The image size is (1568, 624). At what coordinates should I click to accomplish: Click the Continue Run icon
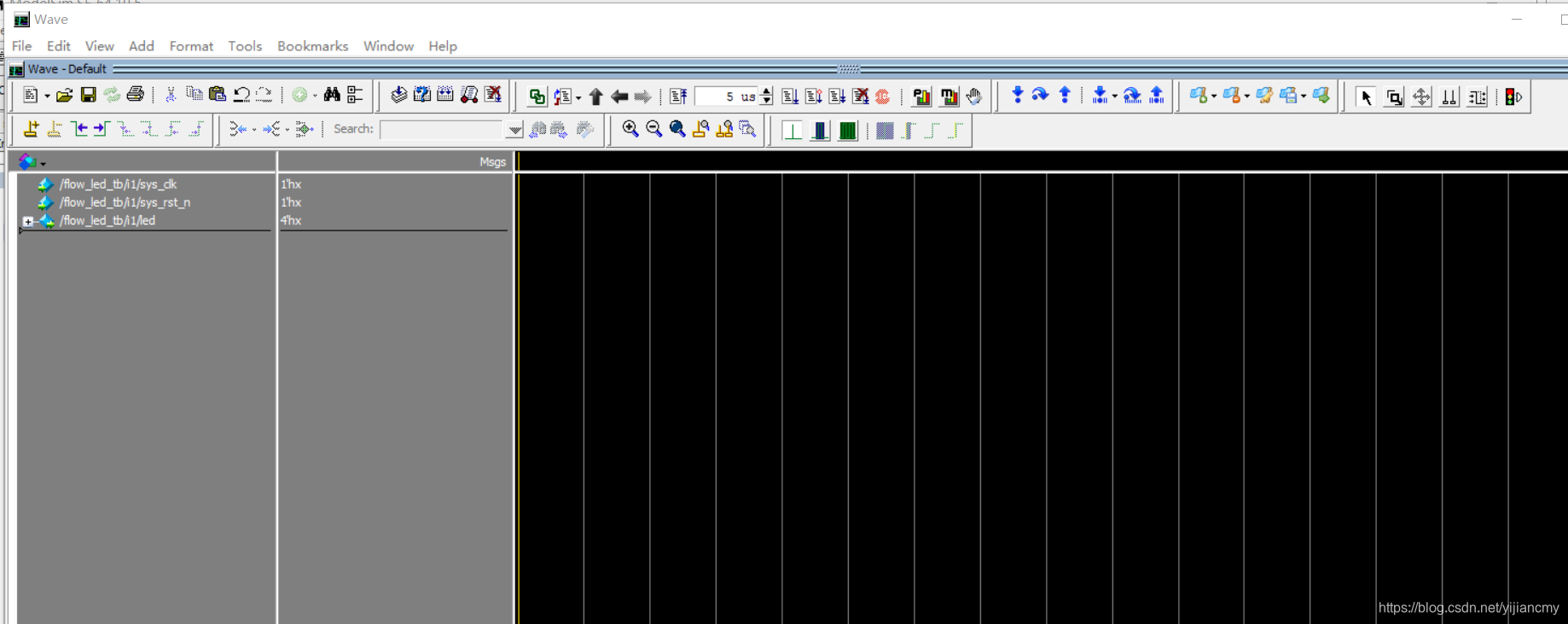pyautogui.click(x=814, y=96)
